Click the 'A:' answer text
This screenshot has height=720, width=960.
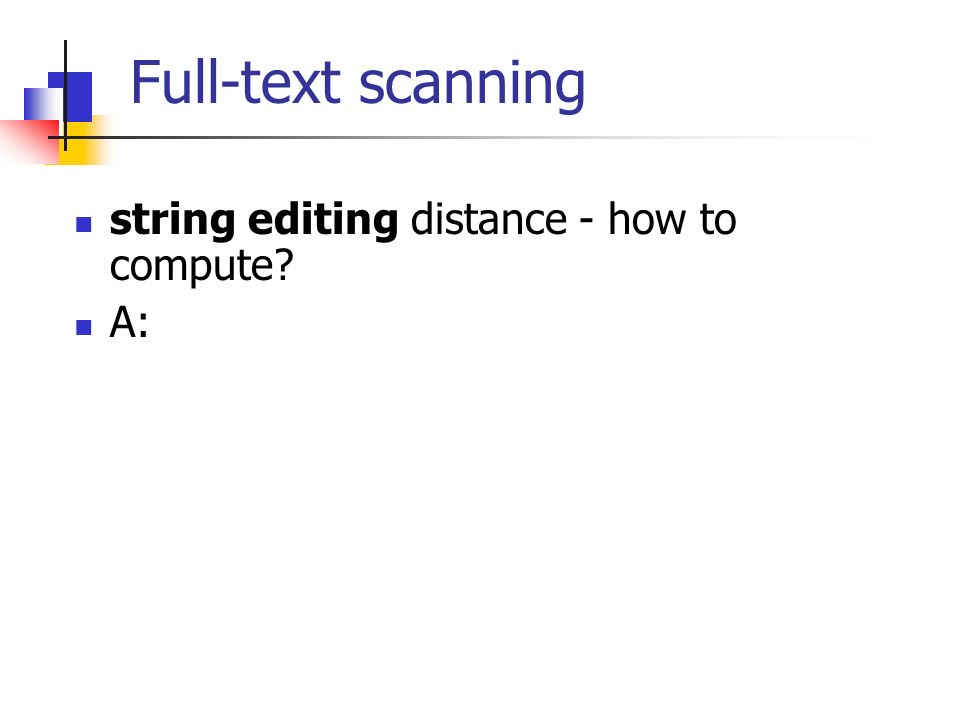point(129,323)
